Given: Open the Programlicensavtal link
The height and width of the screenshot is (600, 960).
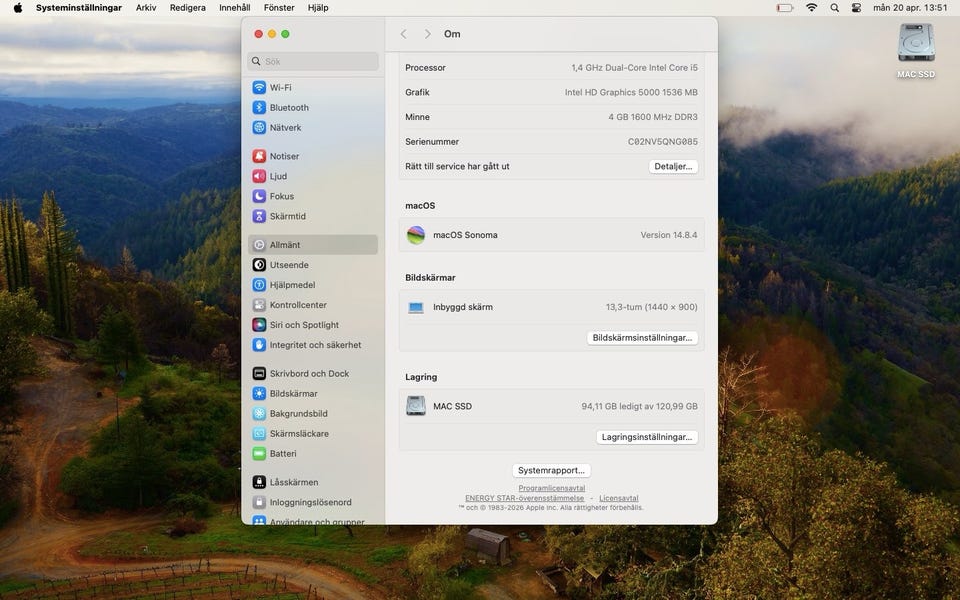Looking at the screenshot, I should (x=551, y=488).
